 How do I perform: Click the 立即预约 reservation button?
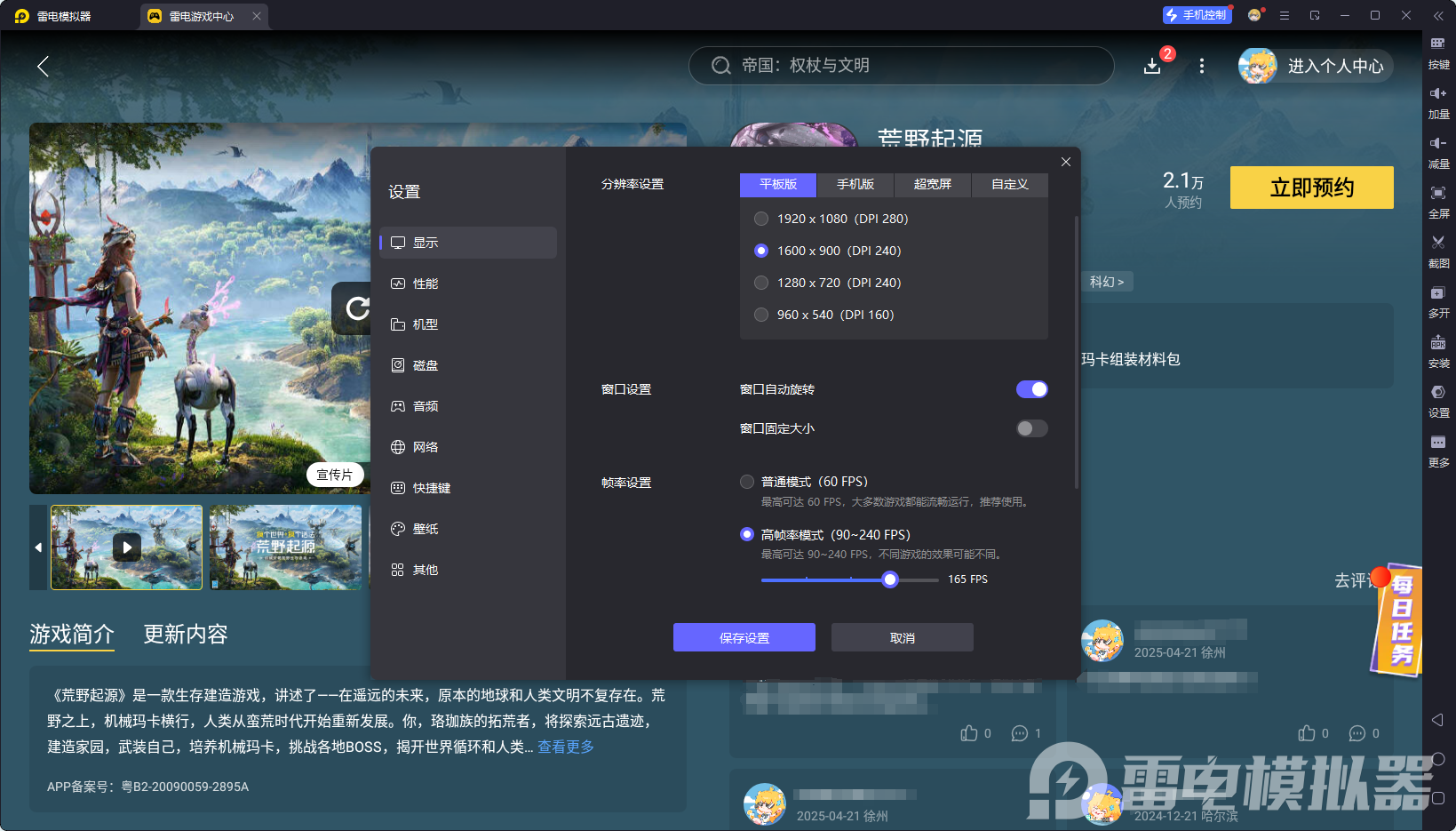coord(1310,188)
